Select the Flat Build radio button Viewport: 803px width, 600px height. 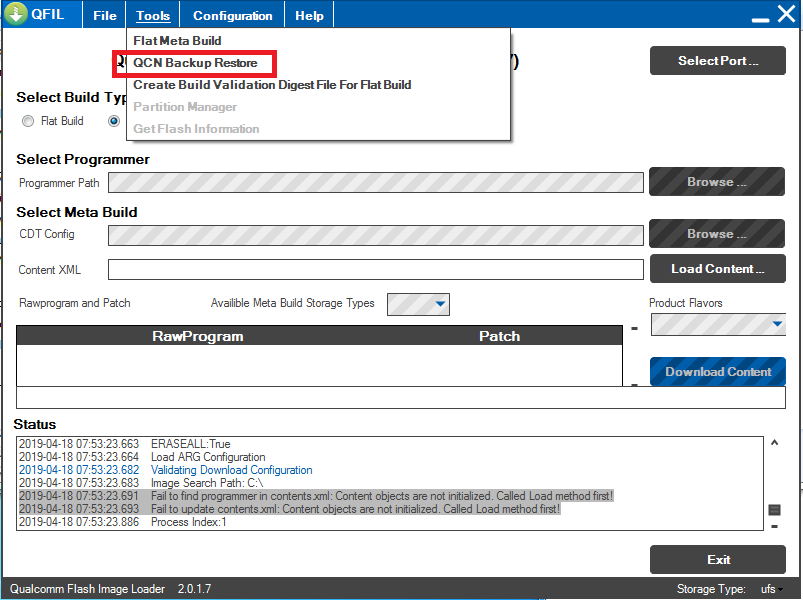pyautogui.click(x=28, y=121)
